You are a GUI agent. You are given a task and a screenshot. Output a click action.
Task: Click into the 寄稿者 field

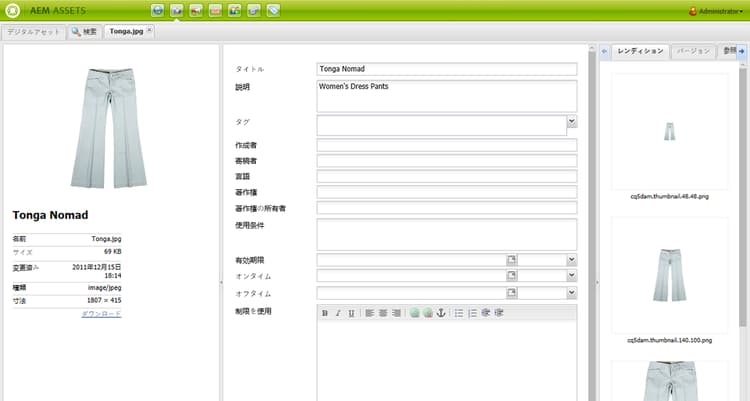(x=447, y=161)
